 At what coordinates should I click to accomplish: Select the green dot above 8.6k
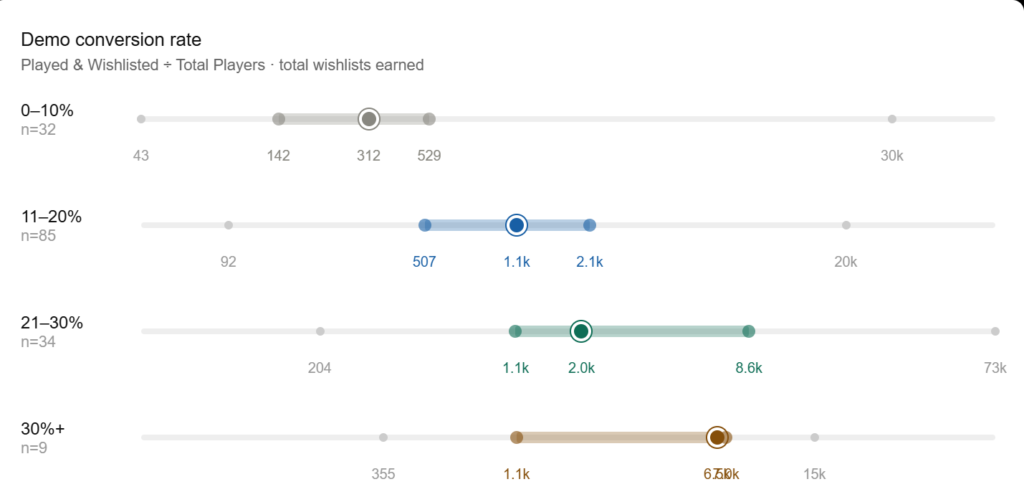click(749, 331)
